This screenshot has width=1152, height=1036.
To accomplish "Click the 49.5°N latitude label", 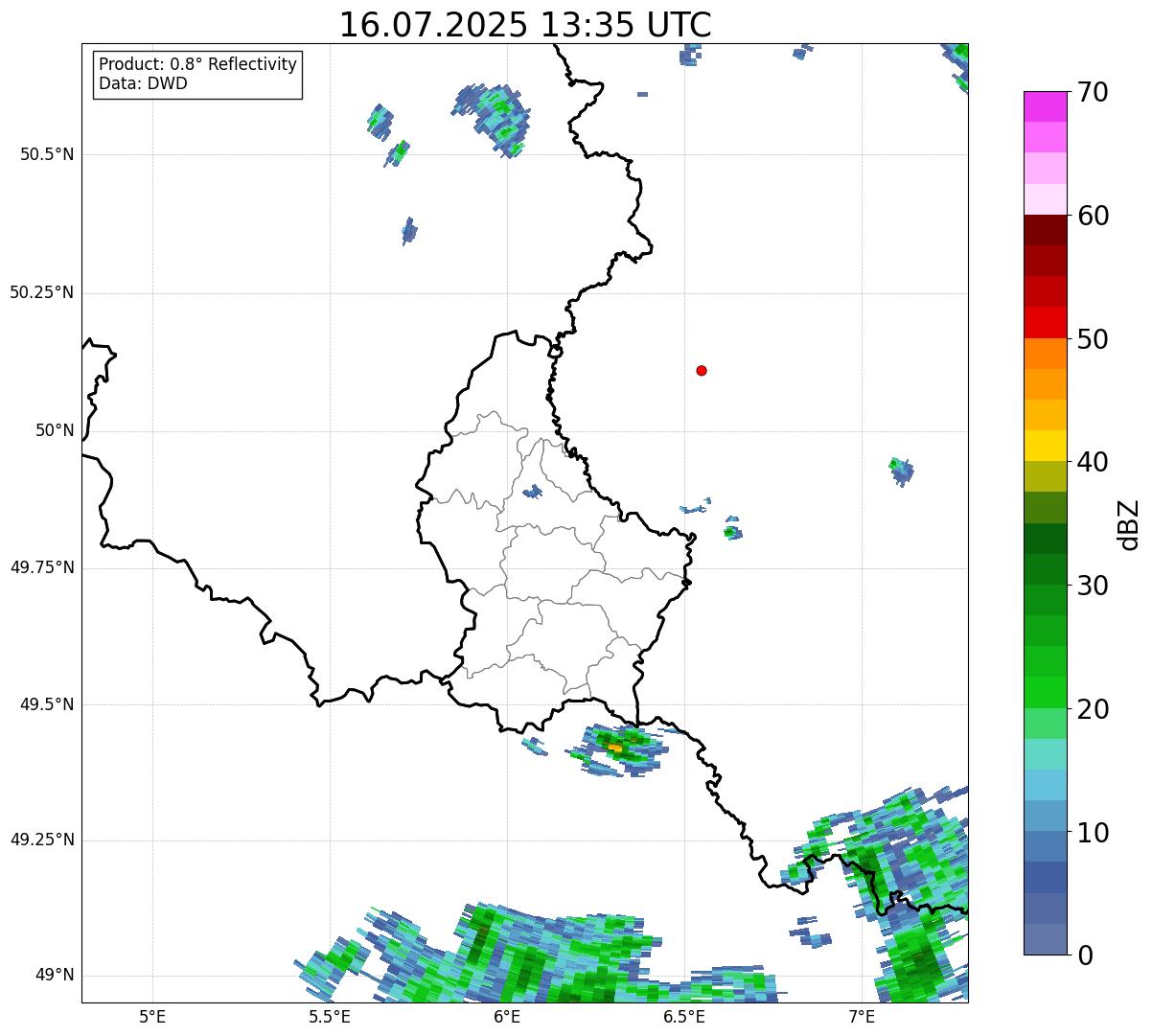I will [x=47, y=704].
